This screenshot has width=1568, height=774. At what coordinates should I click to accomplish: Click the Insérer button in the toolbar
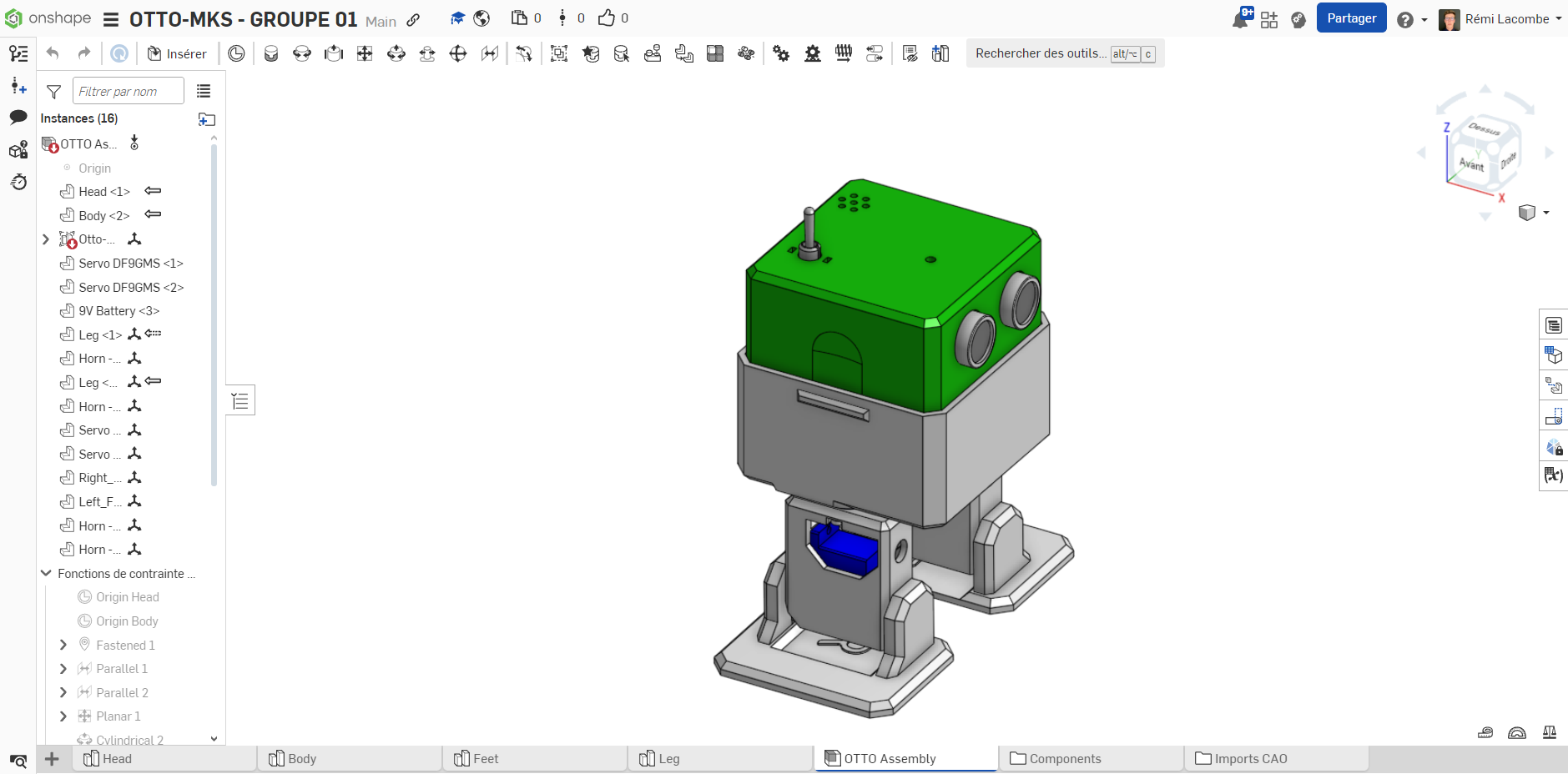[177, 53]
